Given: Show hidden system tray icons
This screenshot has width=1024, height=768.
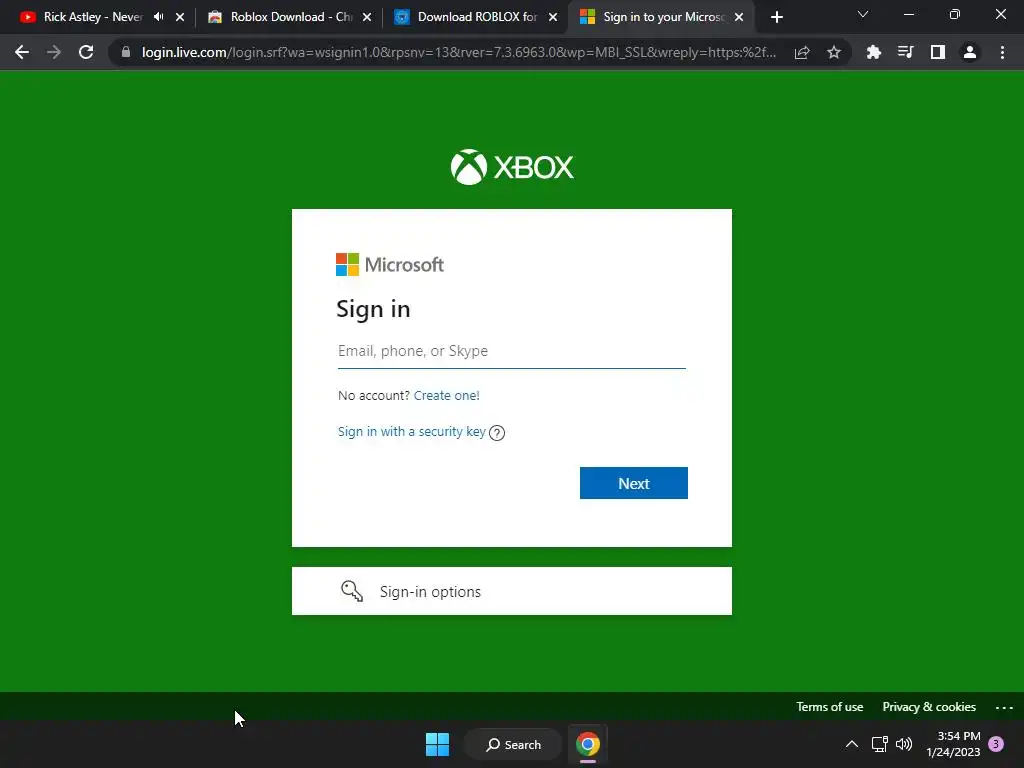Looking at the screenshot, I should (852, 744).
